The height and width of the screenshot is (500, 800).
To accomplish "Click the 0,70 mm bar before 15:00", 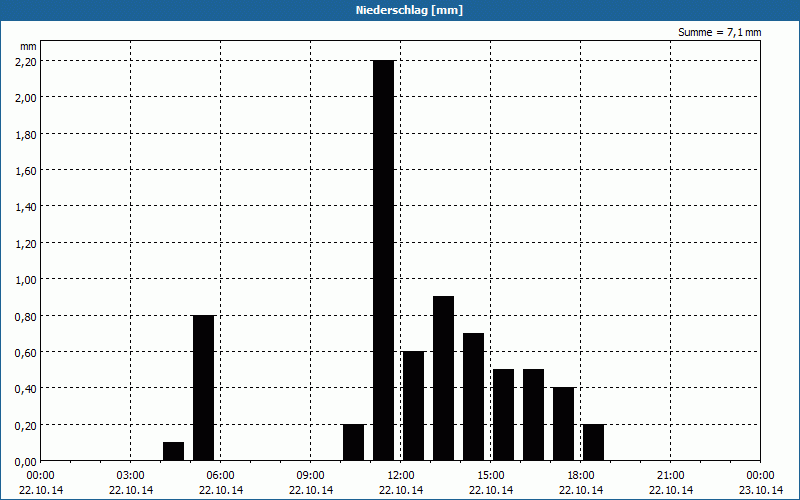I will point(473,397).
